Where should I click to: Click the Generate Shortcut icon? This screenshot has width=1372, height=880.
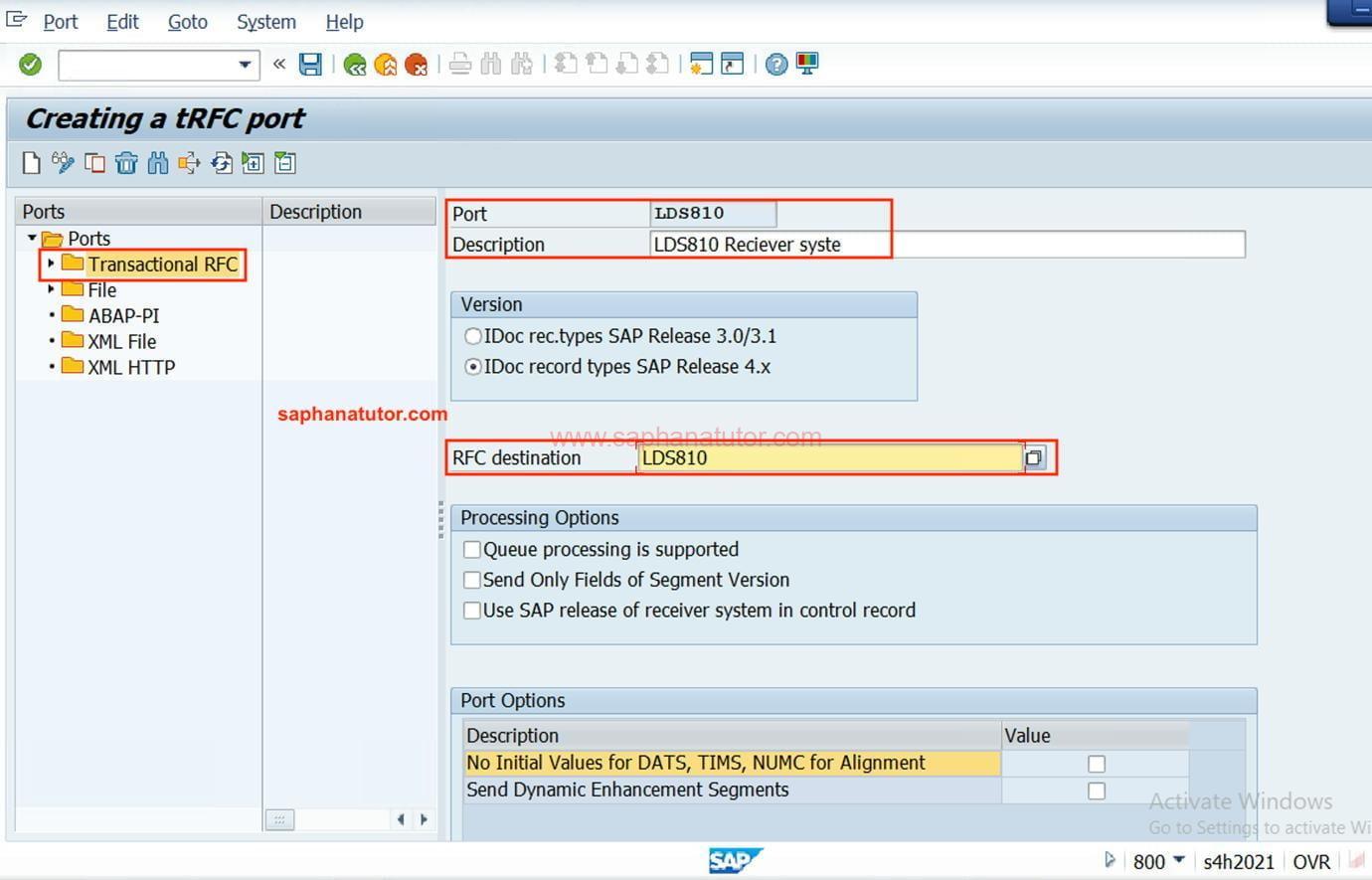point(733,65)
